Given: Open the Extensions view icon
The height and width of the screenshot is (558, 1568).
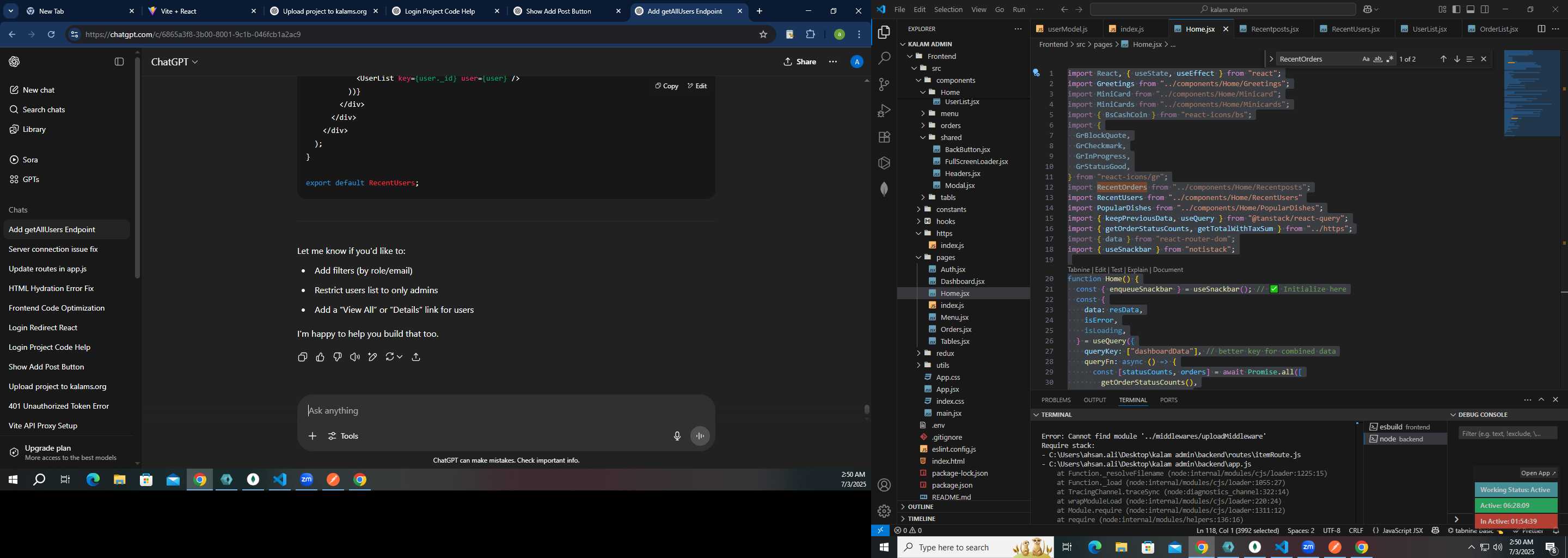Looking at the screenshot, I should tap(884, 137).
